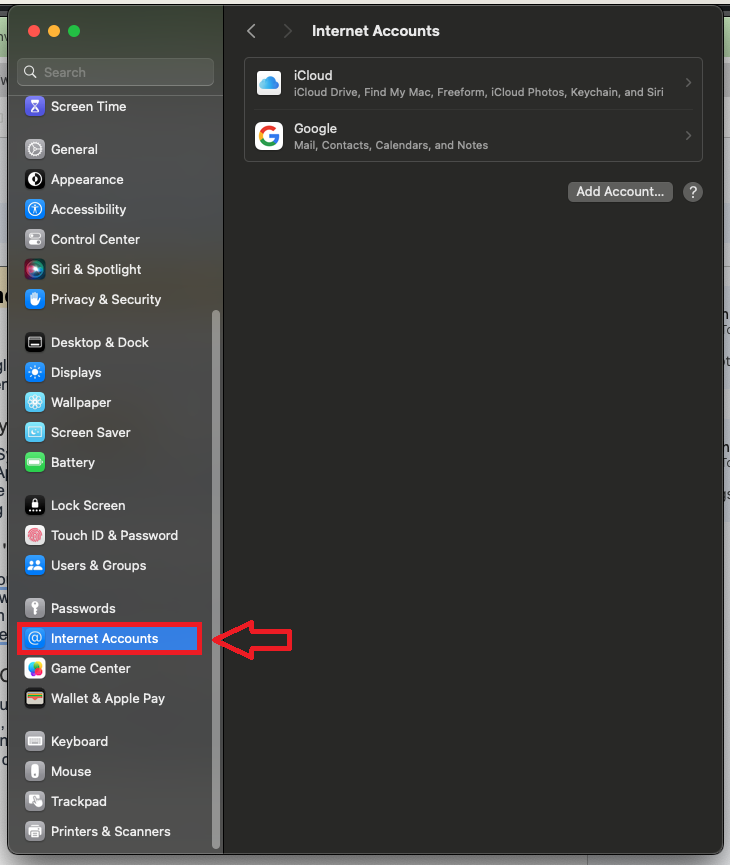730x865 pixels.
Task: Click the Siri & Spotlight icon
Action: point(35,269)
